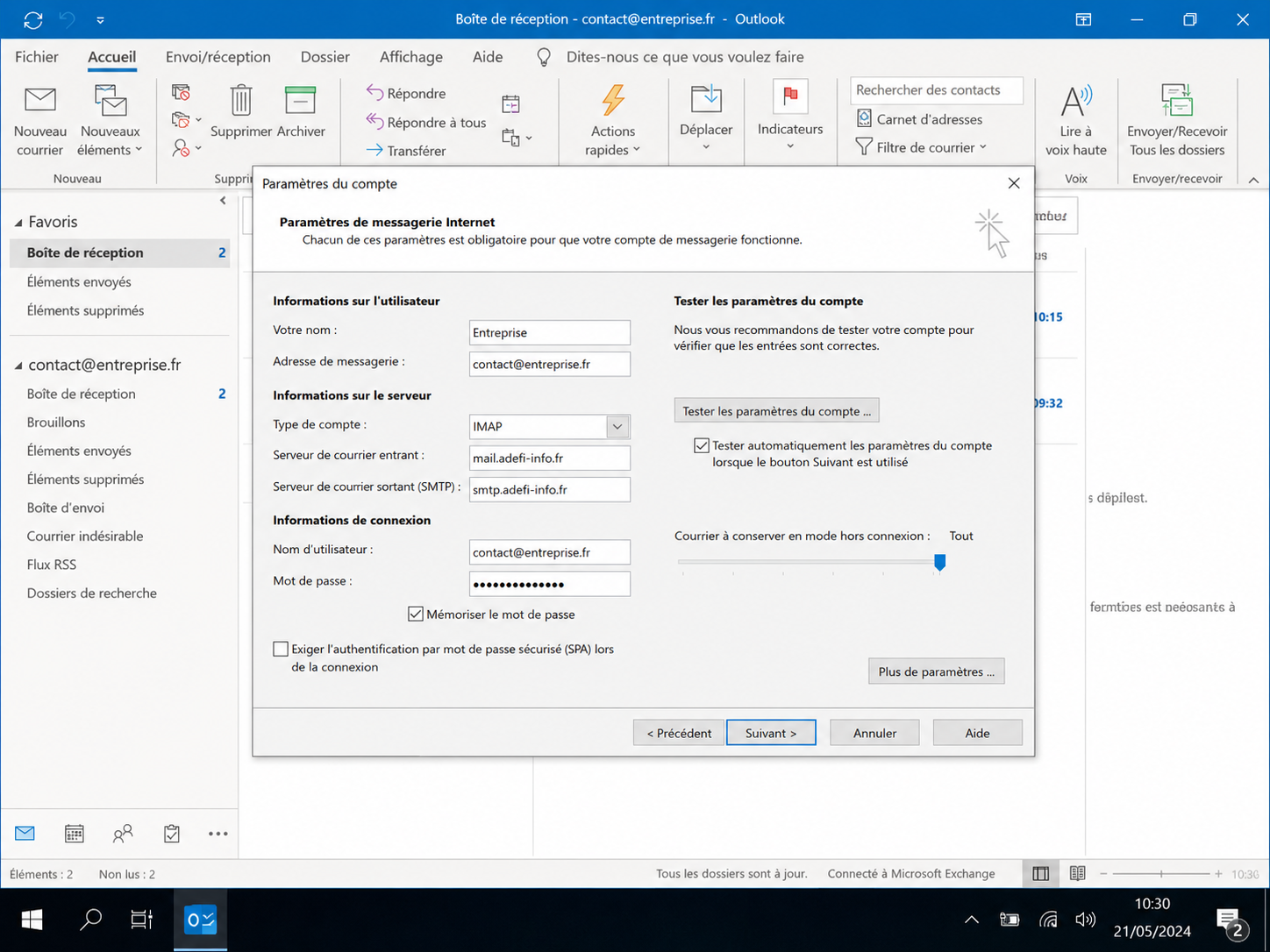Toggle Mémoriser le mot de passe checkbox
Viewport: 1270px width, 952px height.
point(416,614)
